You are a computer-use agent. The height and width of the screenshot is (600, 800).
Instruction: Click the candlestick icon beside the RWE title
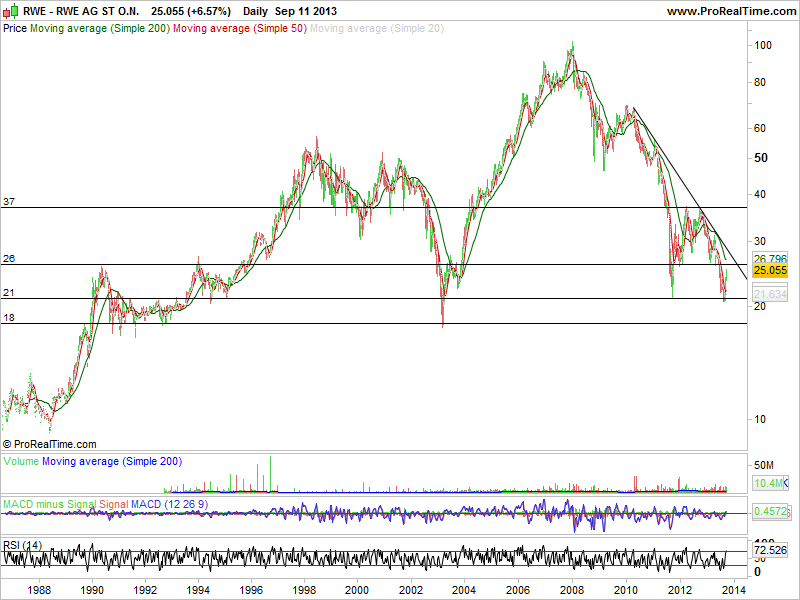pos(10,11)
